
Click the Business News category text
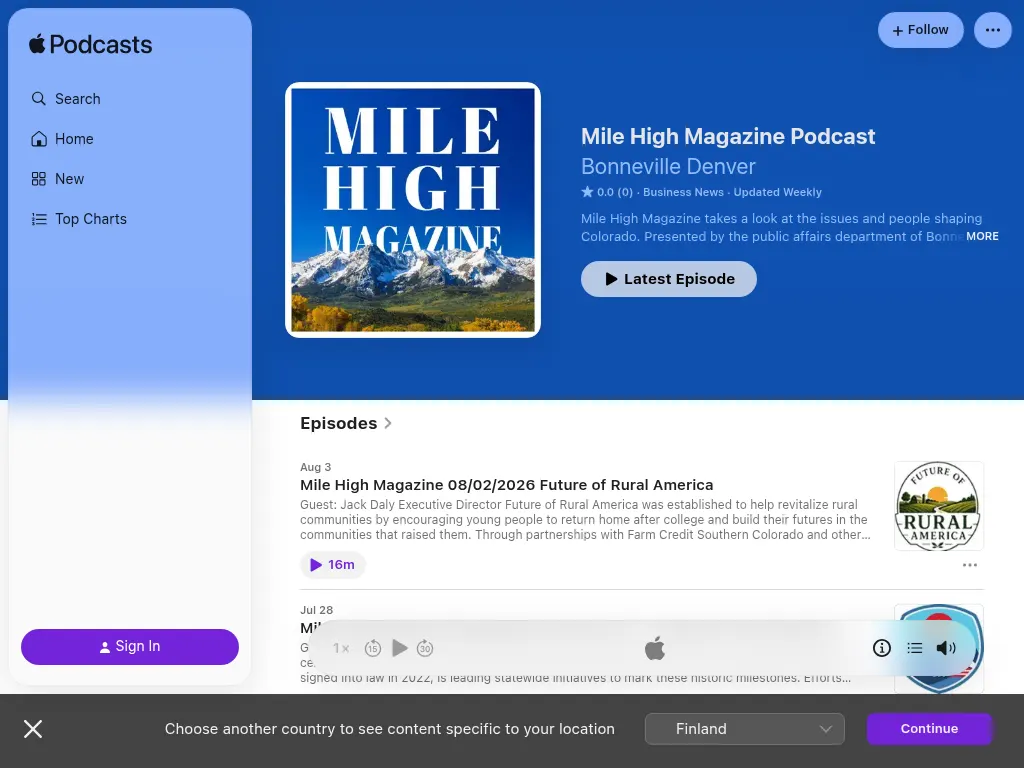[683, 192]
